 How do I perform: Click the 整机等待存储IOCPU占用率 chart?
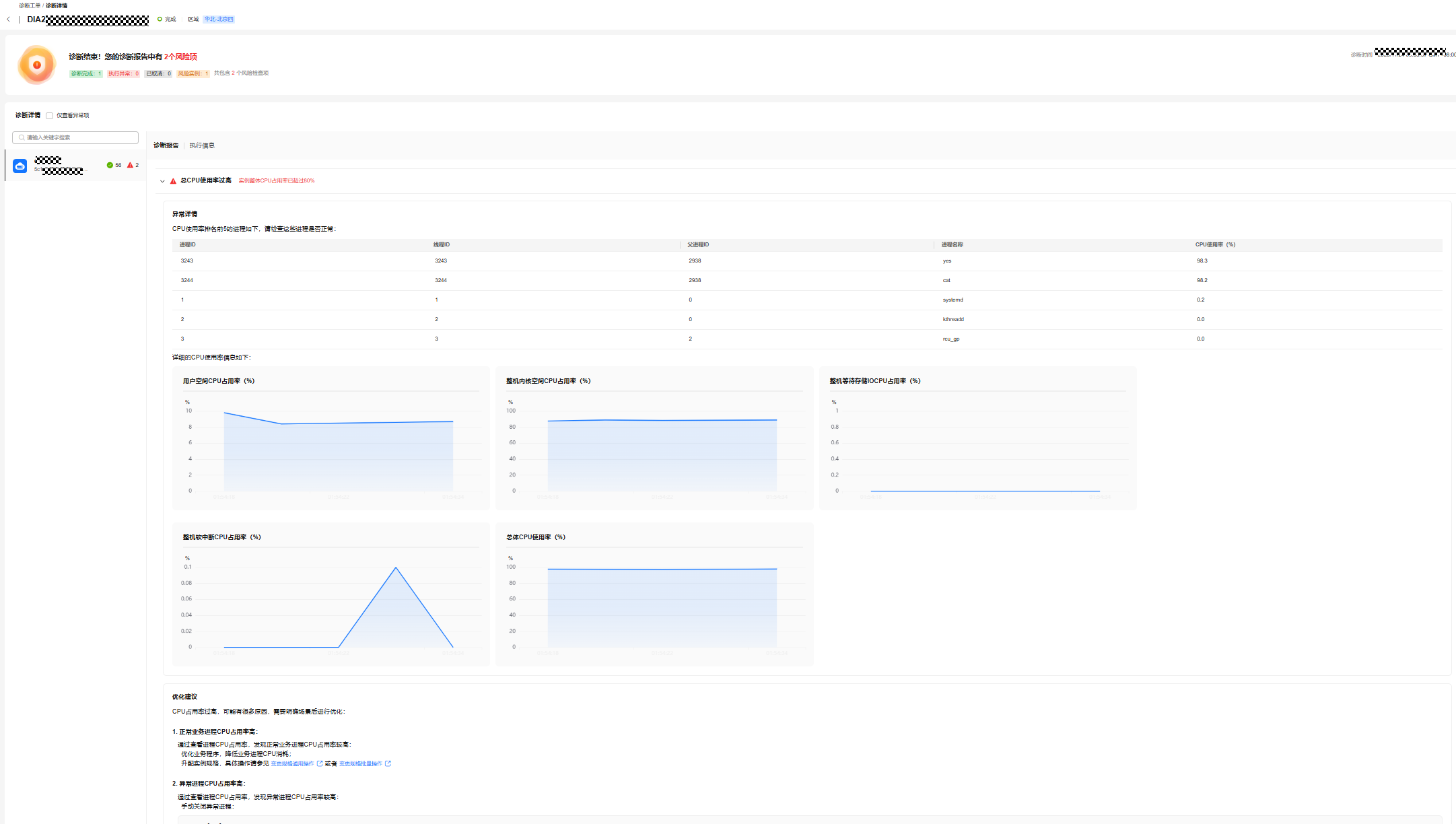978,438
